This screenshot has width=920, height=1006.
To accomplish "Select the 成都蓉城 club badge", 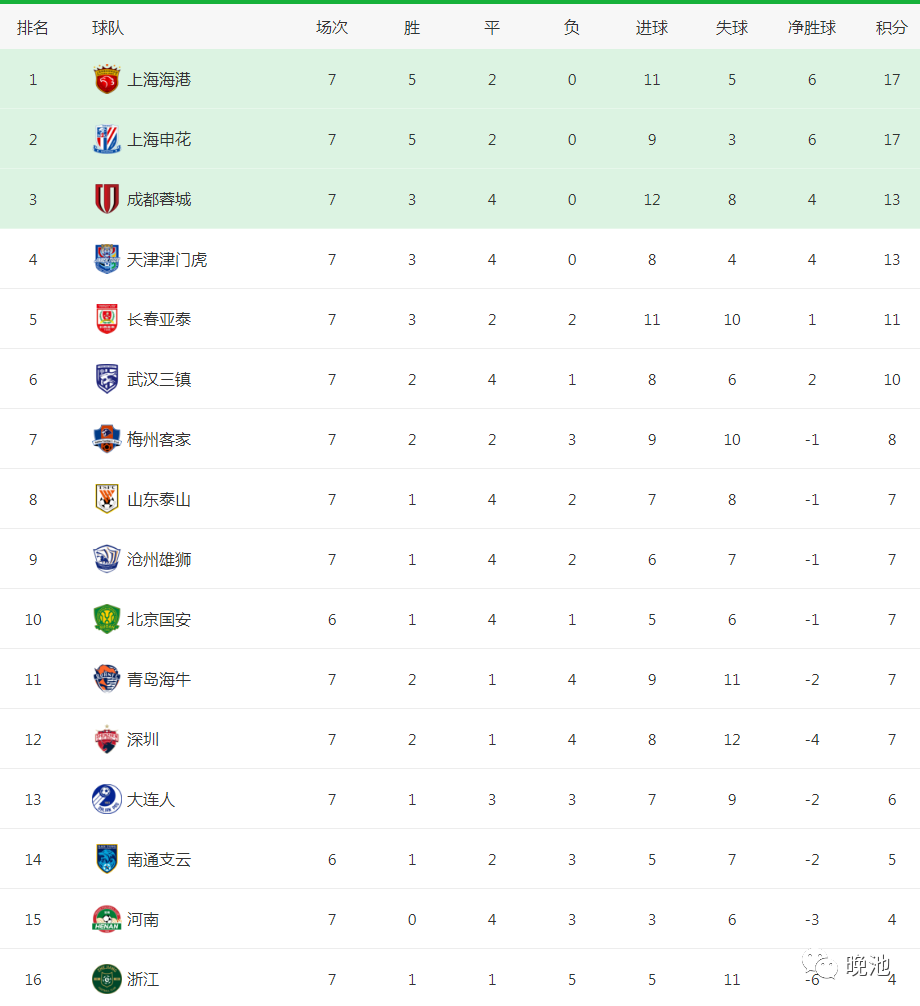I will click(106, 200).
